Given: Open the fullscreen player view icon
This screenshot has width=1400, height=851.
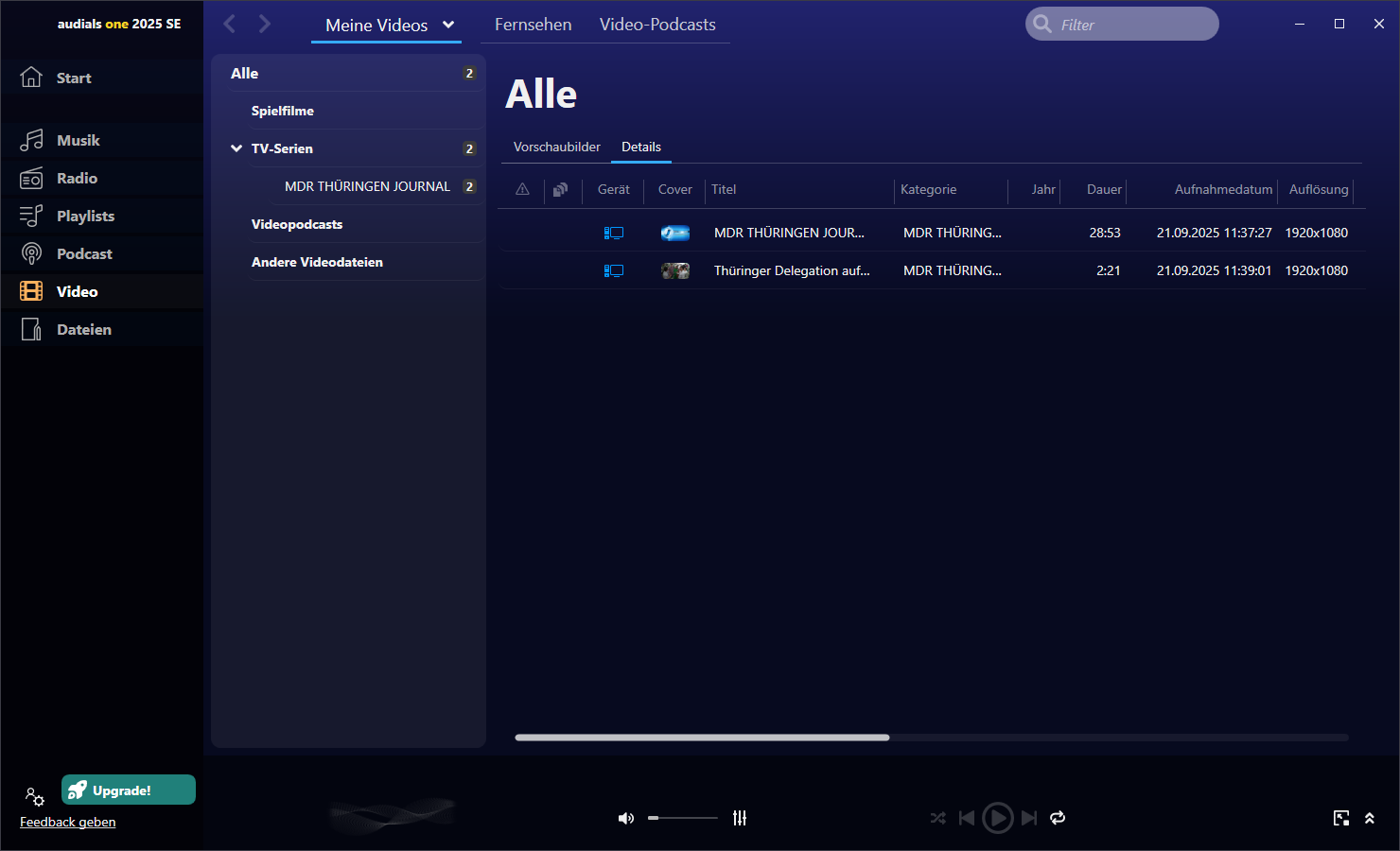Looking at the screenshot, I should coord(1341,818).
